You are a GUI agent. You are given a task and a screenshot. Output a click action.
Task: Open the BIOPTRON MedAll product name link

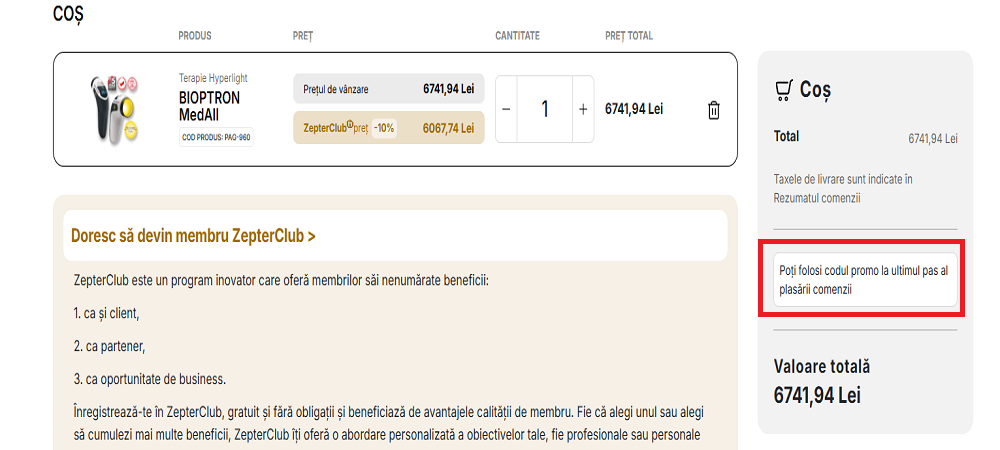point(209,106)
